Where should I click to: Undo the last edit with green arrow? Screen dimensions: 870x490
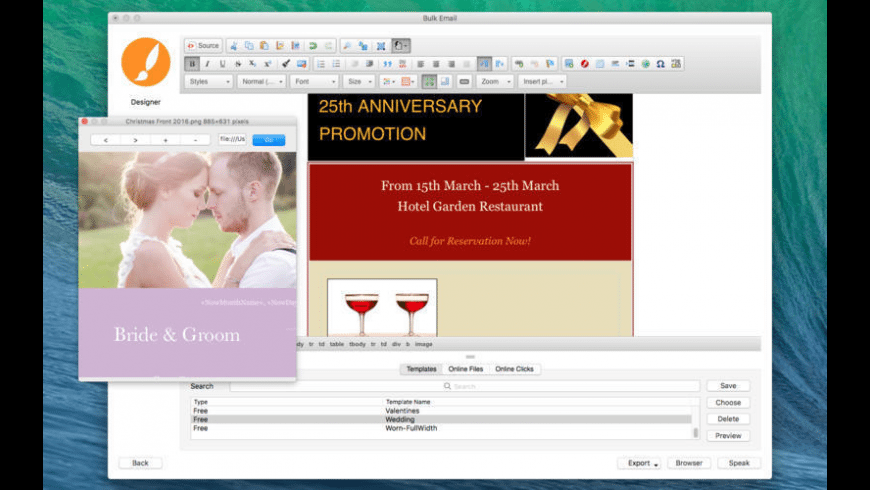pyautogui.click(x=313, y=46)
